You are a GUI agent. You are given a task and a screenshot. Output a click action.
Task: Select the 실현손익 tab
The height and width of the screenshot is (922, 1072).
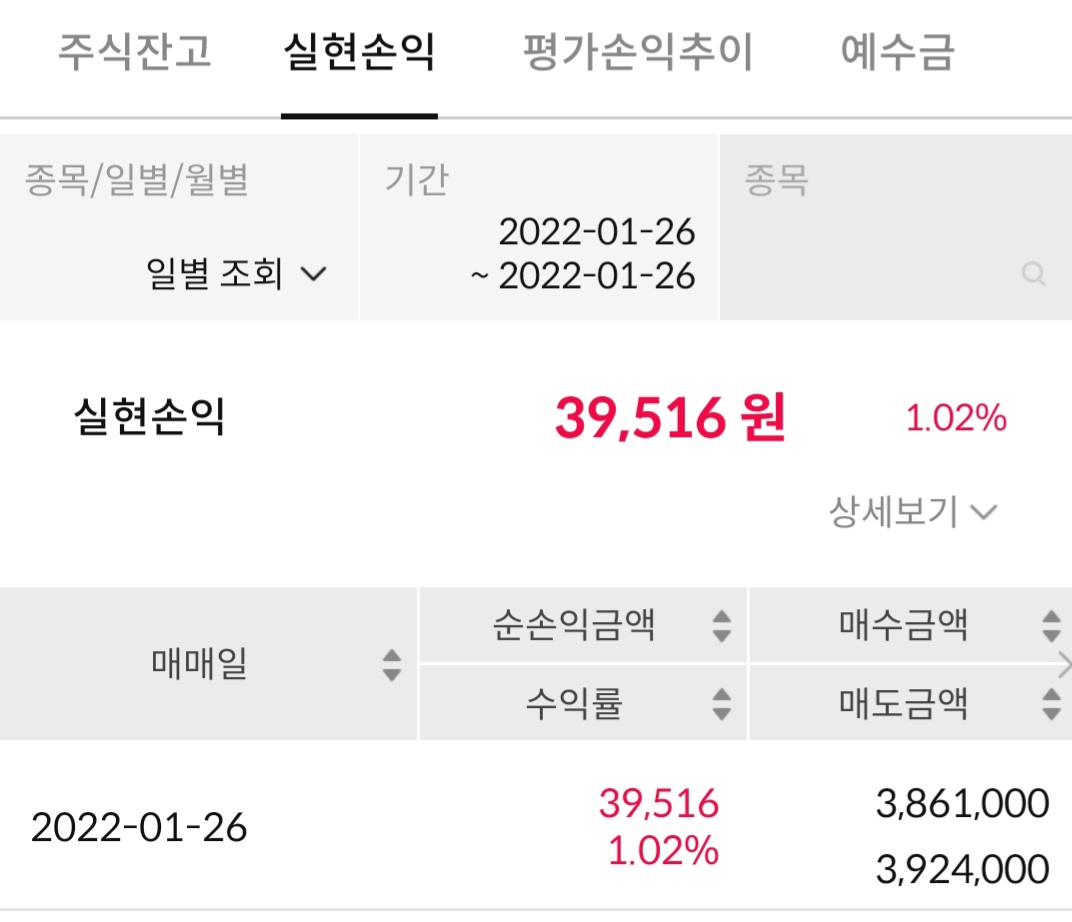point(359,53)
